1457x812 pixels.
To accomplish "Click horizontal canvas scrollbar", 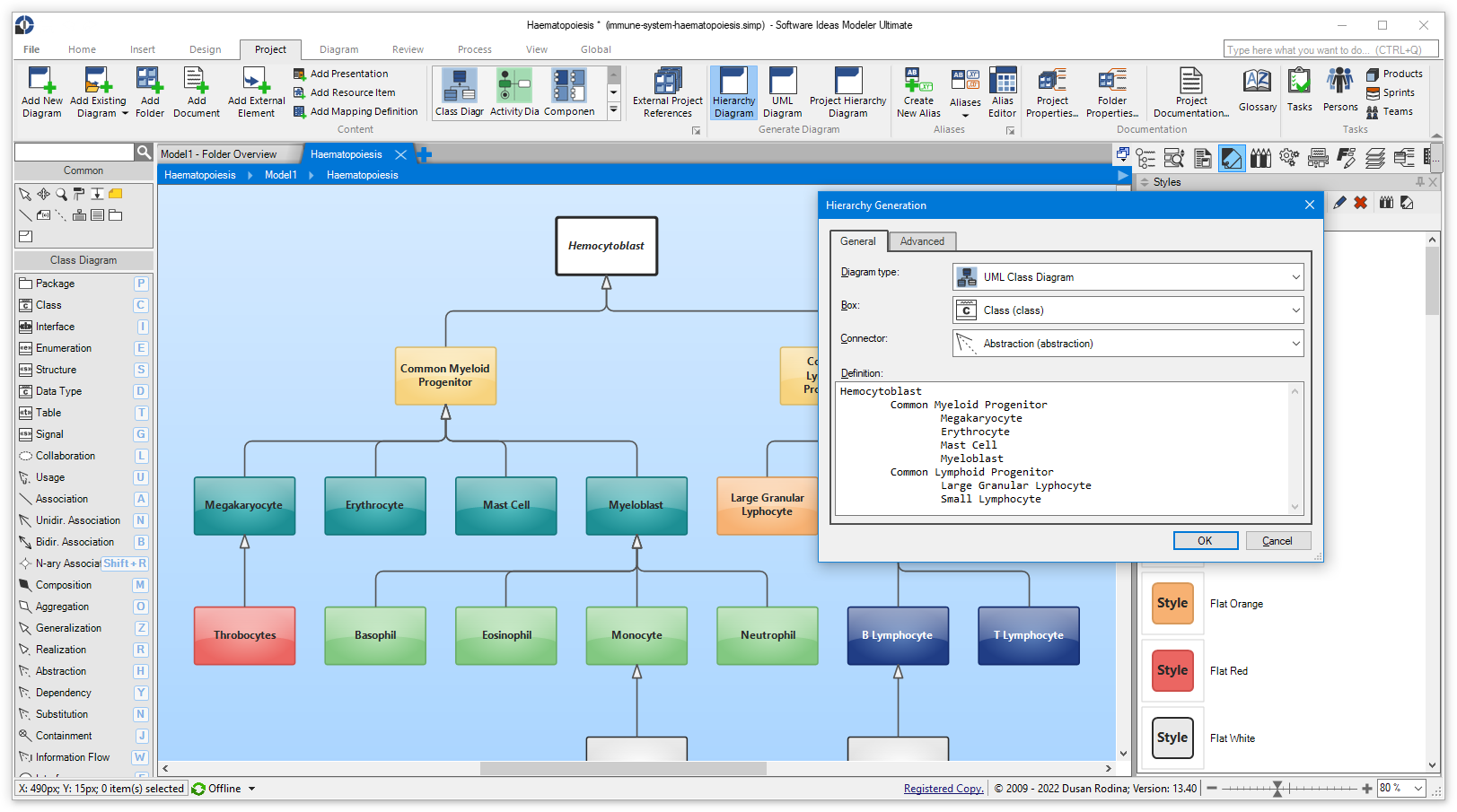I will pyautogui.click(x=623, y=768).
